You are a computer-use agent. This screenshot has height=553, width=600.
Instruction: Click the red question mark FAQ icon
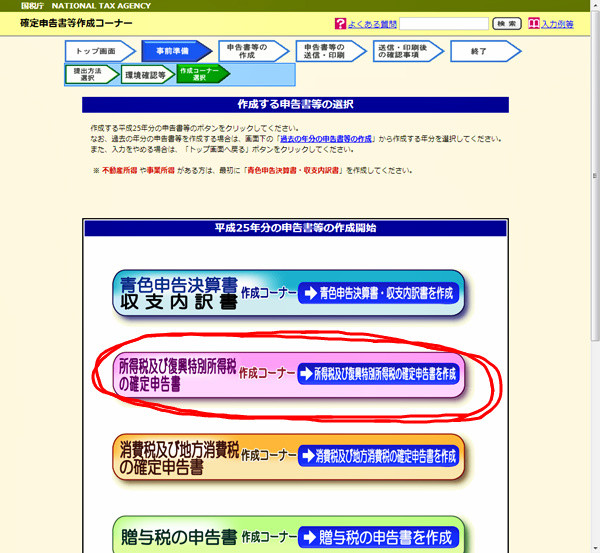click(340, 24)
